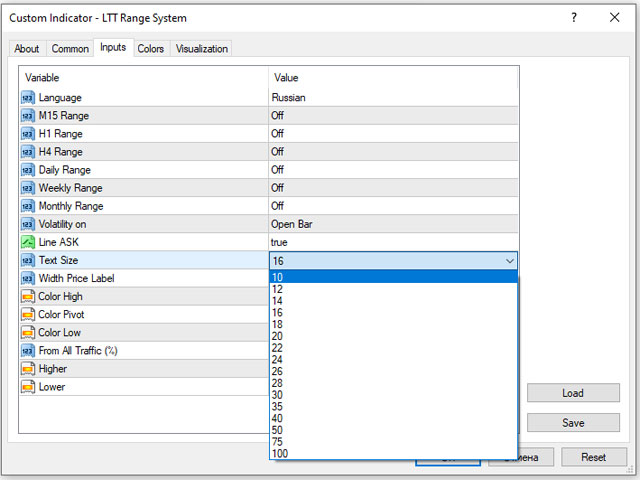The width and height of the screenshot is (640, 480).
Task: Click the icon beside Daily Range
Action: (x=28, y=170)
